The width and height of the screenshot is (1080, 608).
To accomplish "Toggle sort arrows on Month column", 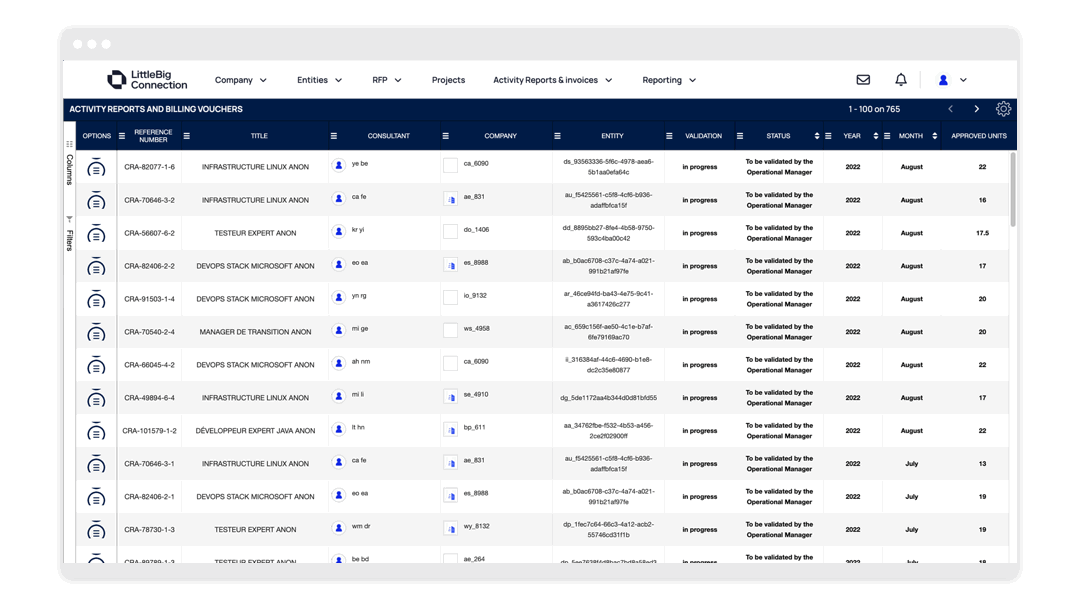I will tap(935, 136).
